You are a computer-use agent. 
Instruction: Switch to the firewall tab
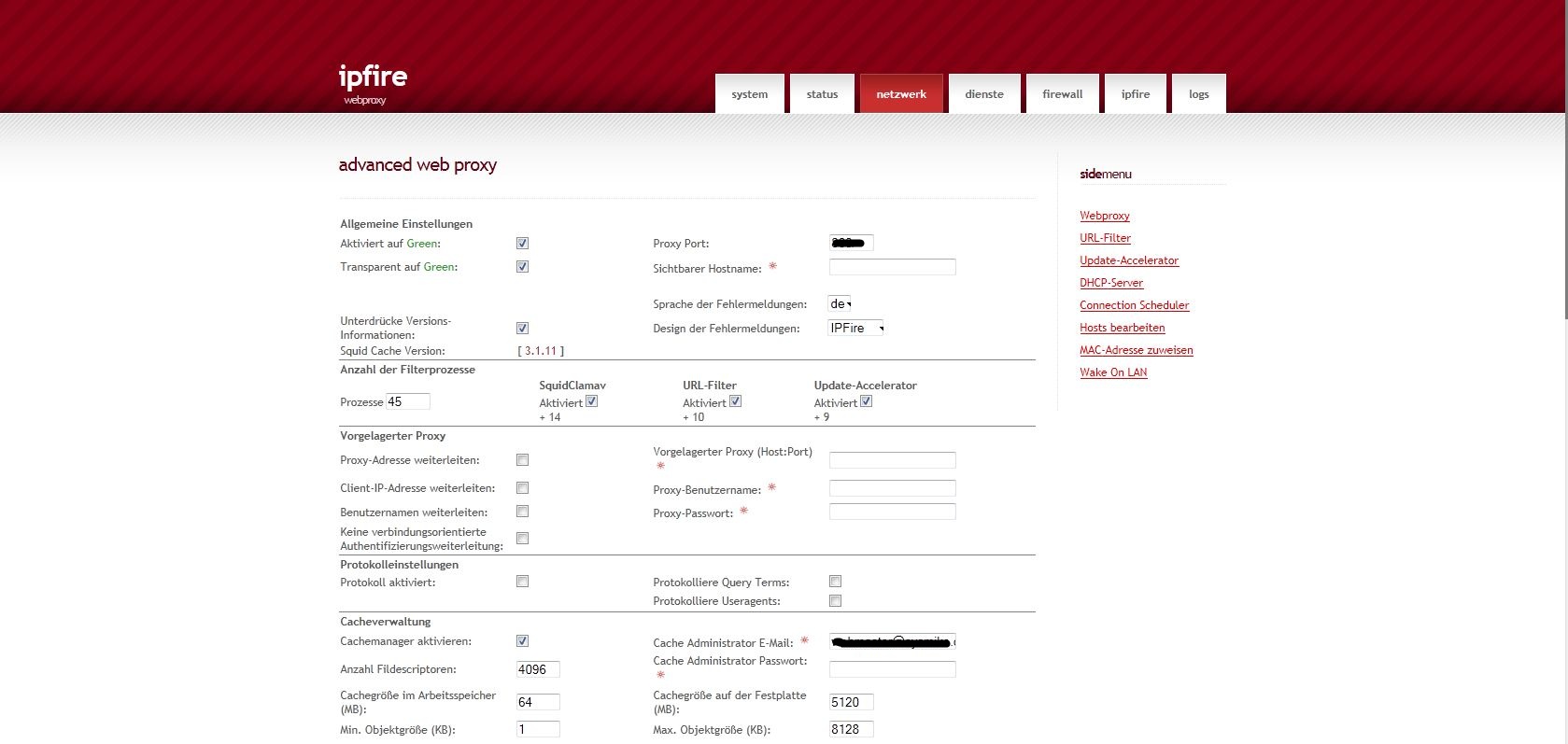point(1062,94)
